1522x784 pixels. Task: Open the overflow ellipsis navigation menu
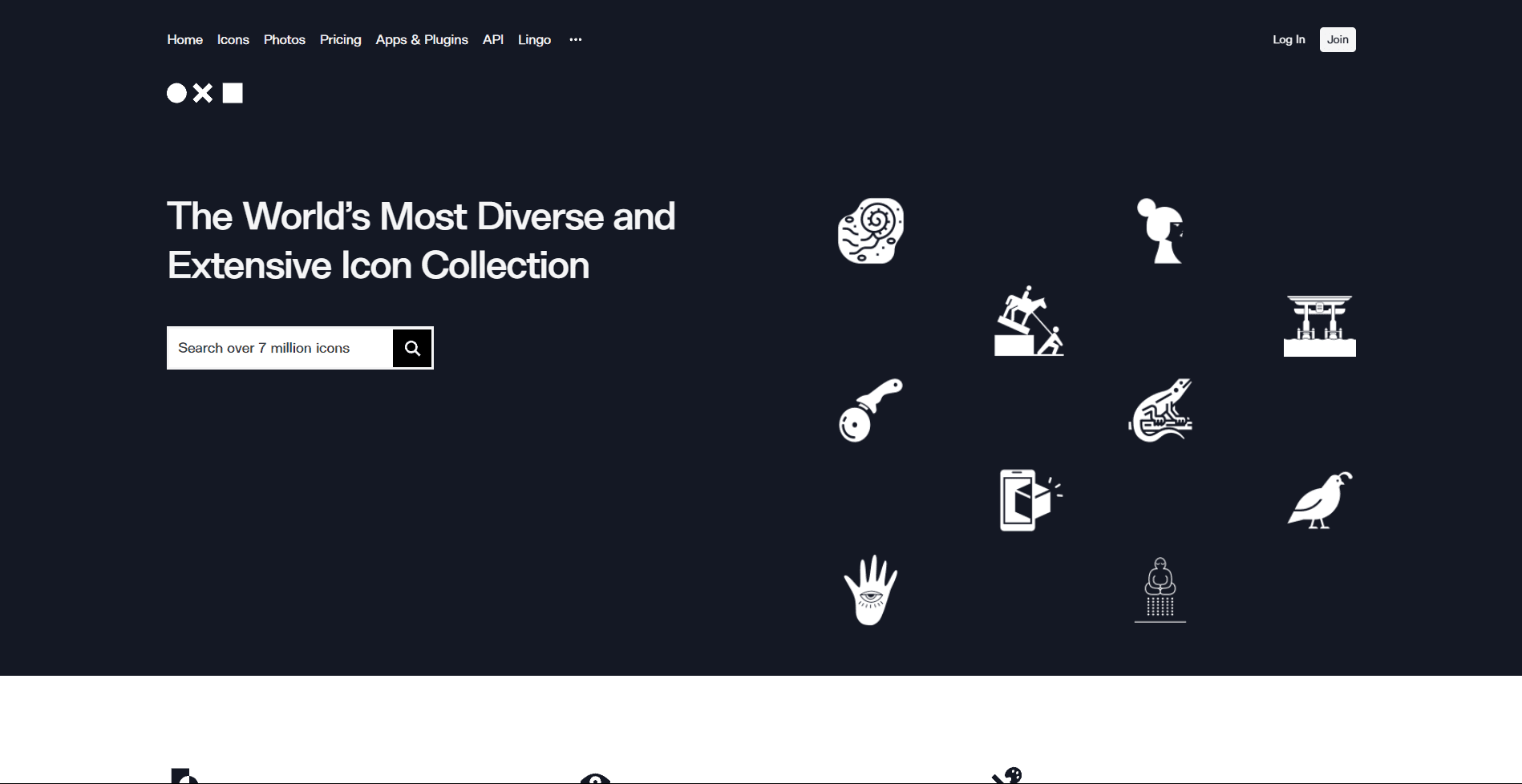(x=575, y=39)
